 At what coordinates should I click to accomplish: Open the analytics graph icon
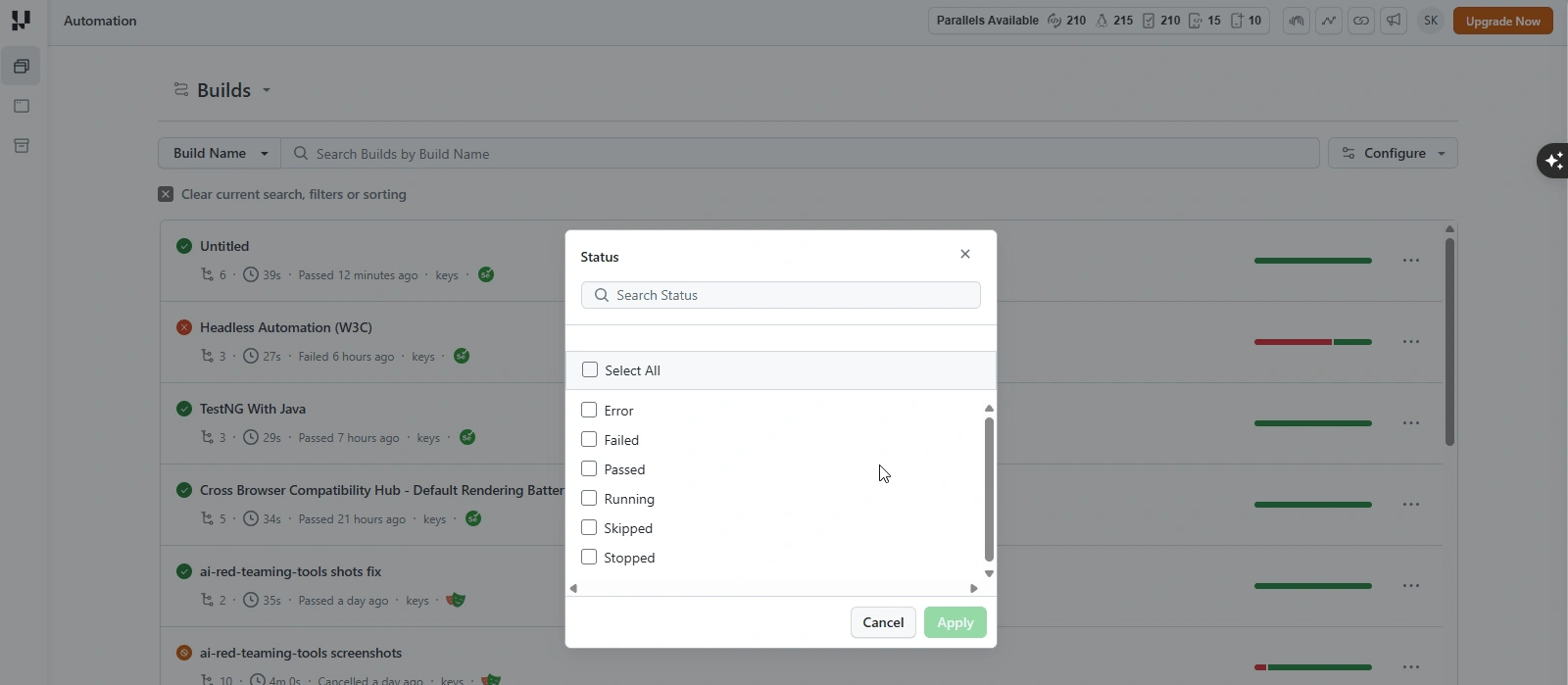click(1328, 21)
